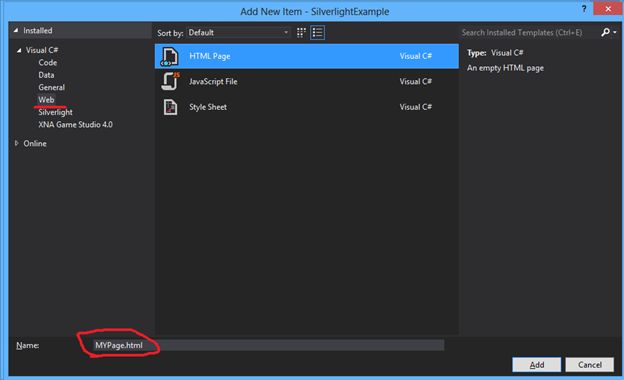Click the Search Installed Templates box
The width and height of the screenshot is (624, 380).
(528, 33)
